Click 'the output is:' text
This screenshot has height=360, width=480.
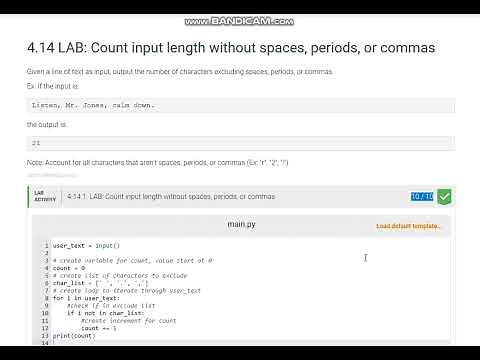coord(47,125)
